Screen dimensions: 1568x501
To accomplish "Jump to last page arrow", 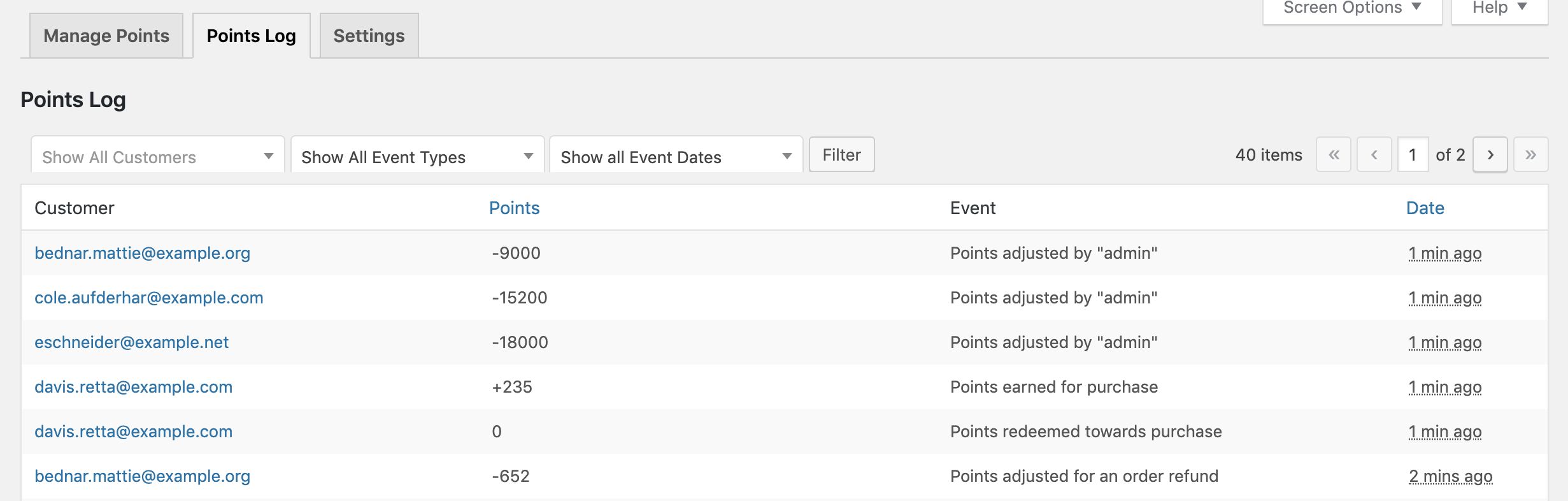I will click(x=1530, y=155).
